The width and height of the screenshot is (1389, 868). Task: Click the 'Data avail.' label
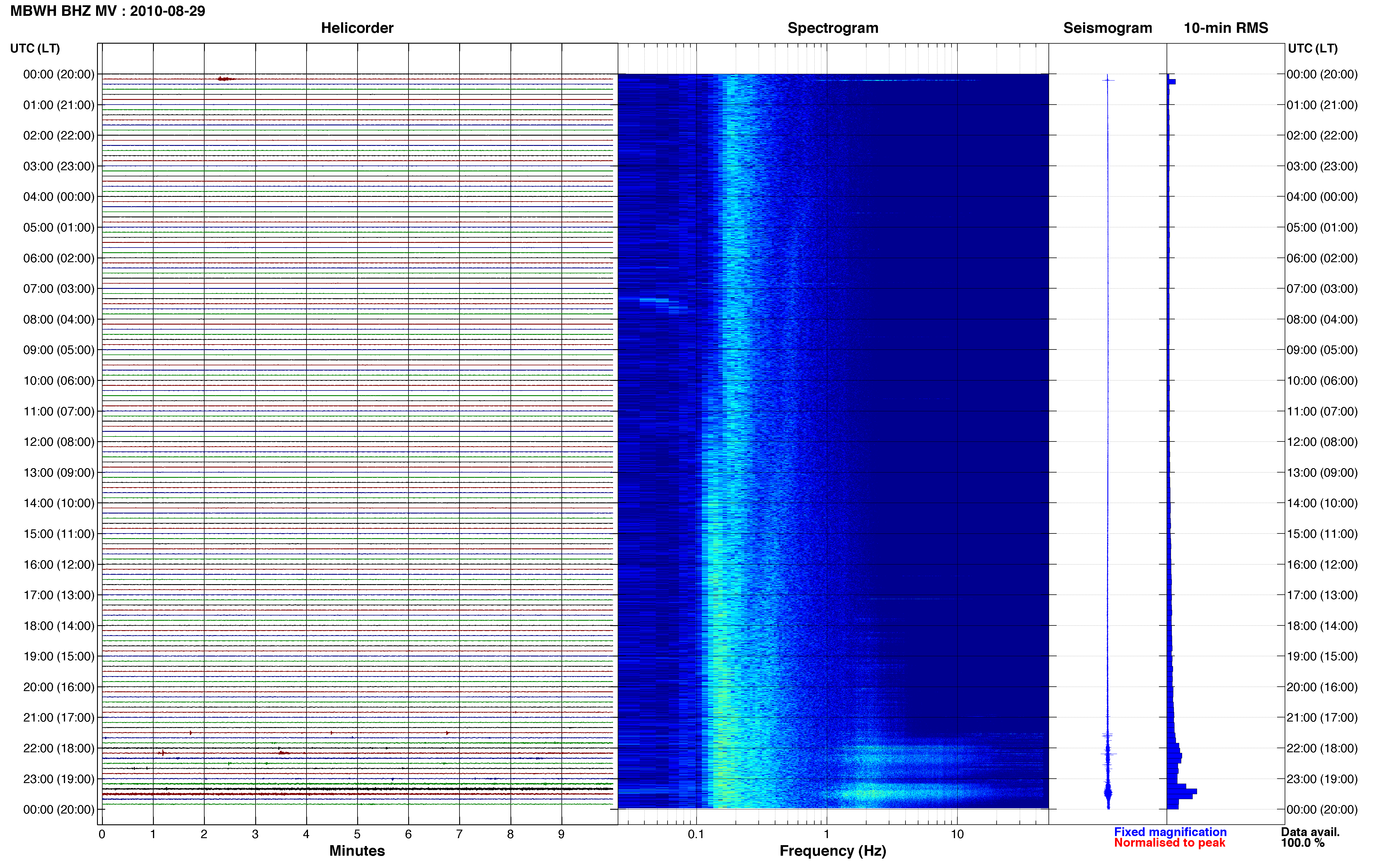click(x=1310, y=832)
